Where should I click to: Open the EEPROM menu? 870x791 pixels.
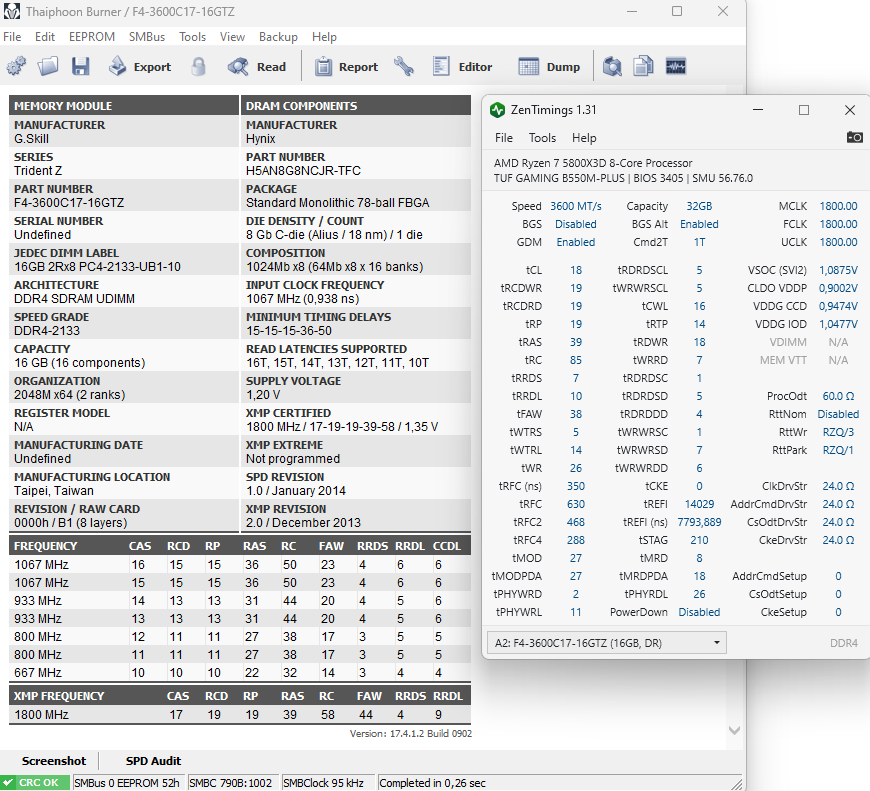click(x=92, y=37)
